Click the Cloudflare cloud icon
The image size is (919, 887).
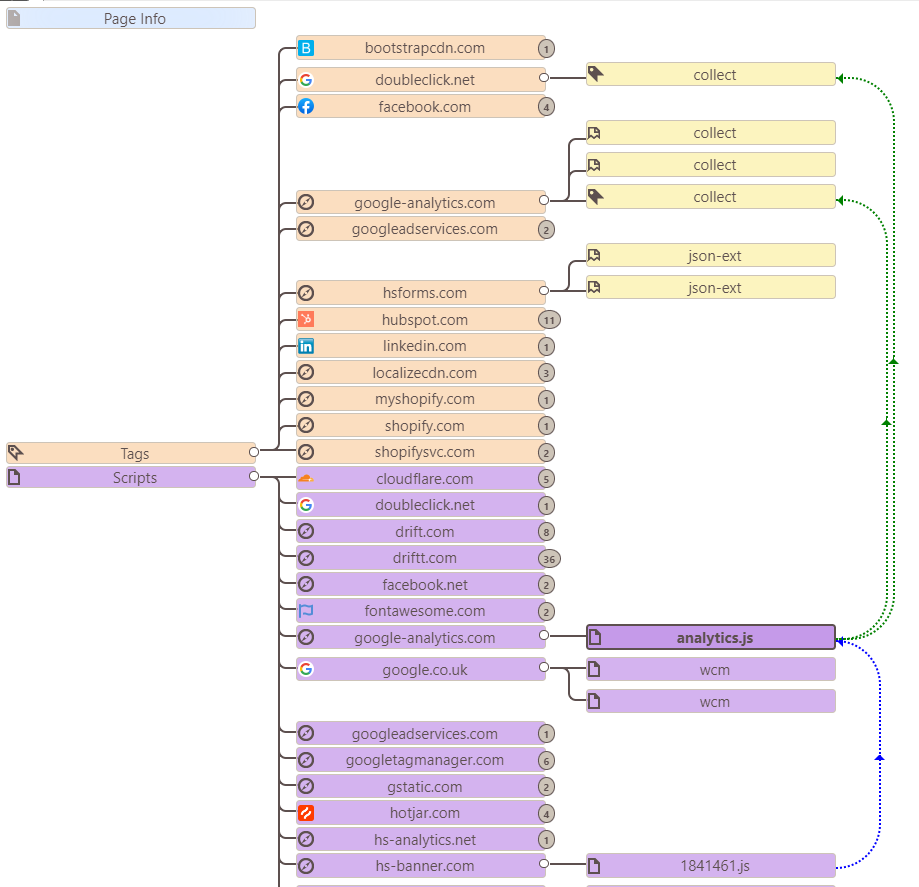pyautogui.click(x=306, y=479)
